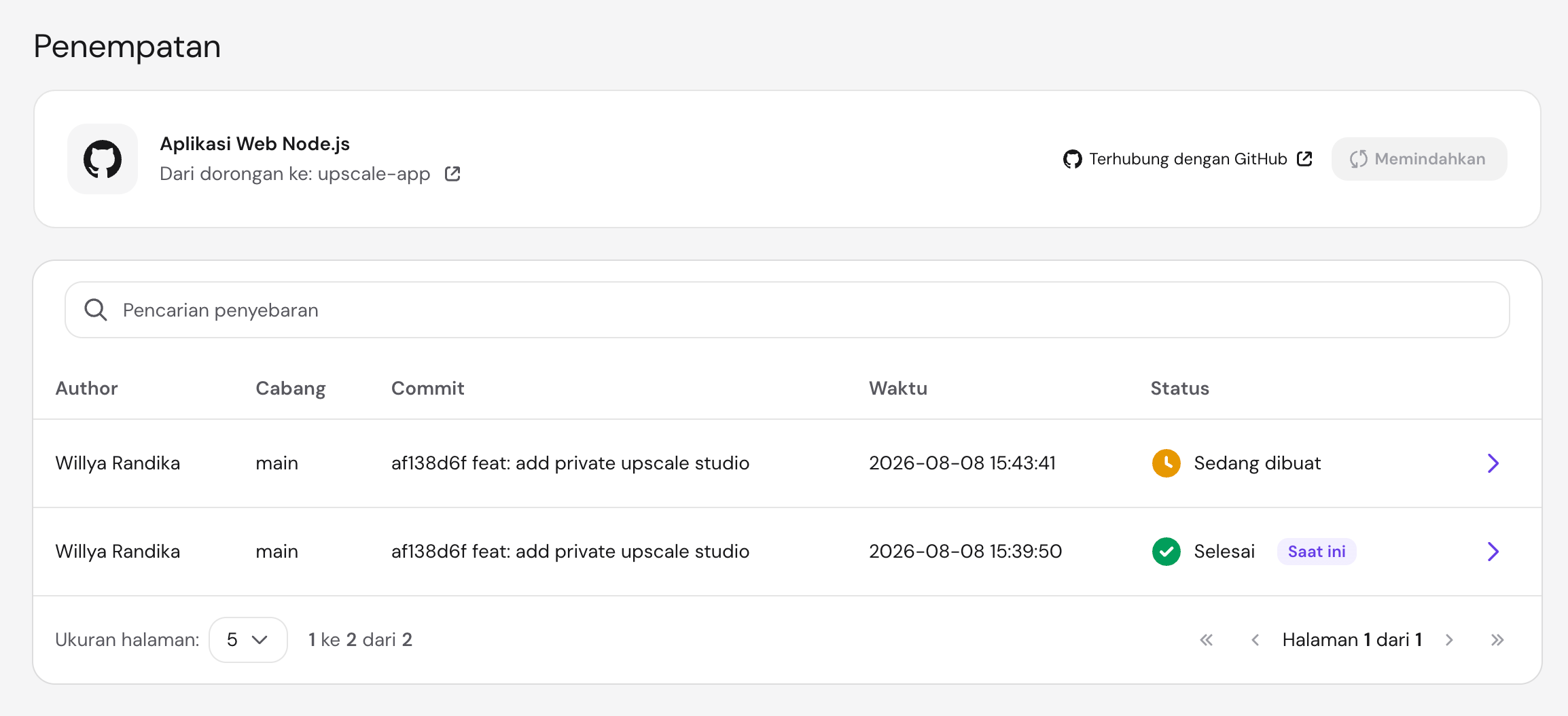Click the Saat ini badge
Screen dimensions: 1568x716
click(1317, 552)
